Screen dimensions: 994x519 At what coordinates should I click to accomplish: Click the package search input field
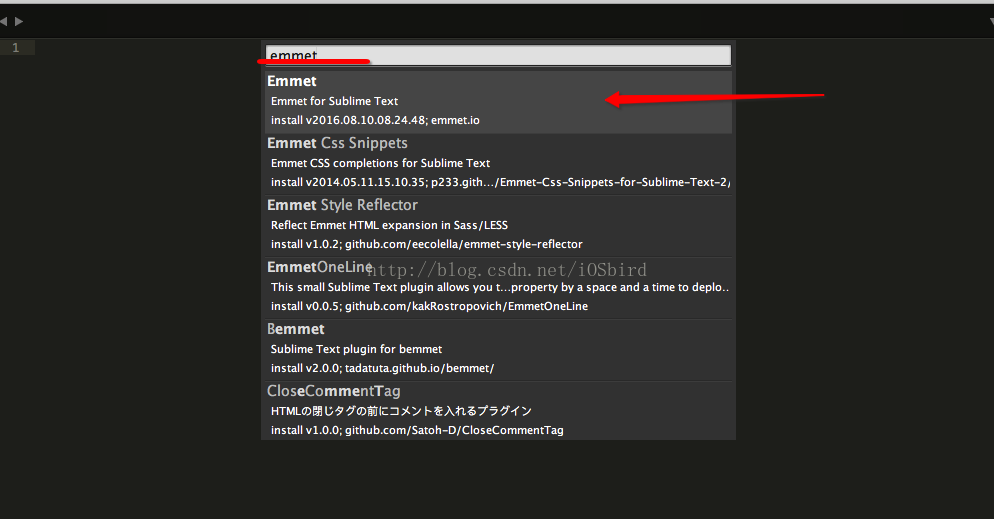coord(498,55)
